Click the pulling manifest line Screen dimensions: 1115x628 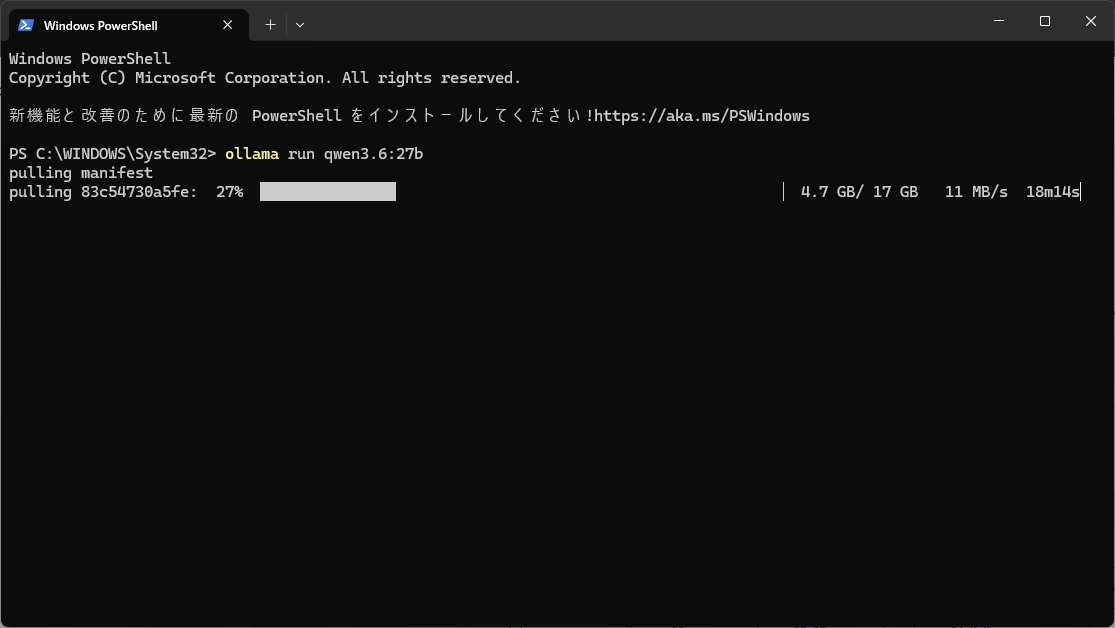click(80, 173)
